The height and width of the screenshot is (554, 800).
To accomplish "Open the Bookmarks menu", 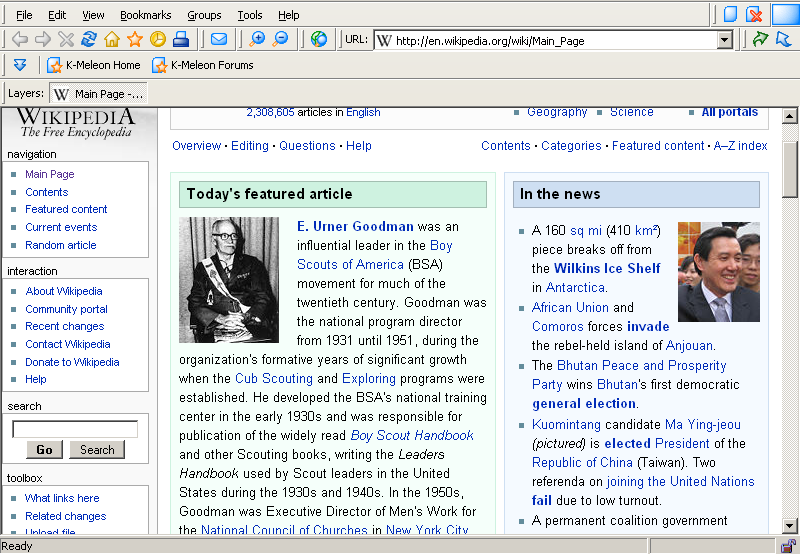I will click(x=146, y=15).
